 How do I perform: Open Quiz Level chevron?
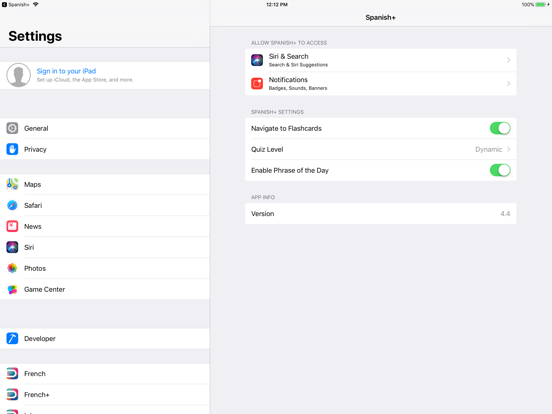pyautogui.click(x=509, y=149)
